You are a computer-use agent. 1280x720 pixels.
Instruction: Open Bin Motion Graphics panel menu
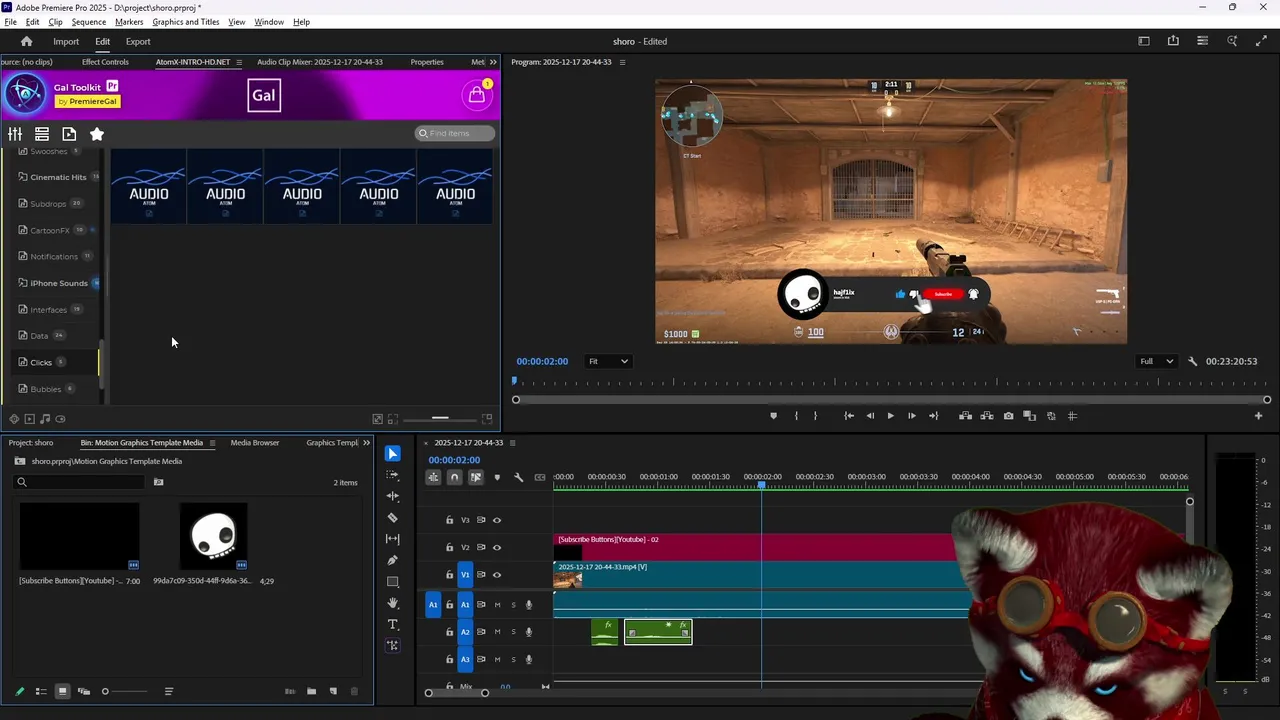pos(212,443)
